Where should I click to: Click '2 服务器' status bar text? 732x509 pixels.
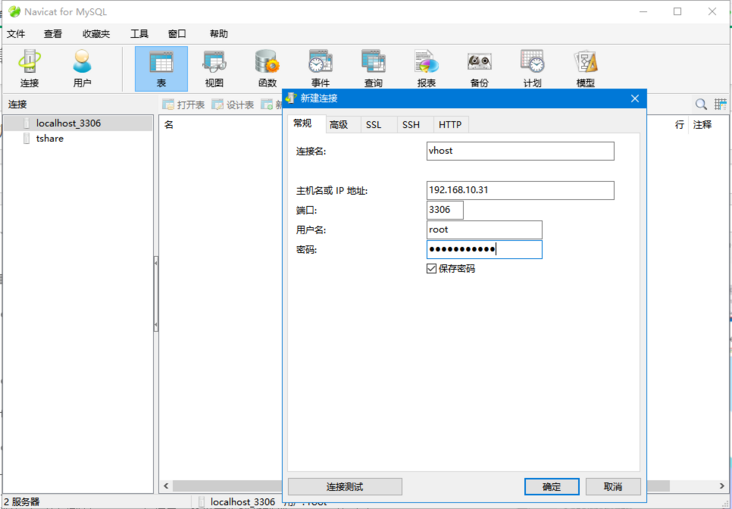pyautogui.click(x=21, y=502)
